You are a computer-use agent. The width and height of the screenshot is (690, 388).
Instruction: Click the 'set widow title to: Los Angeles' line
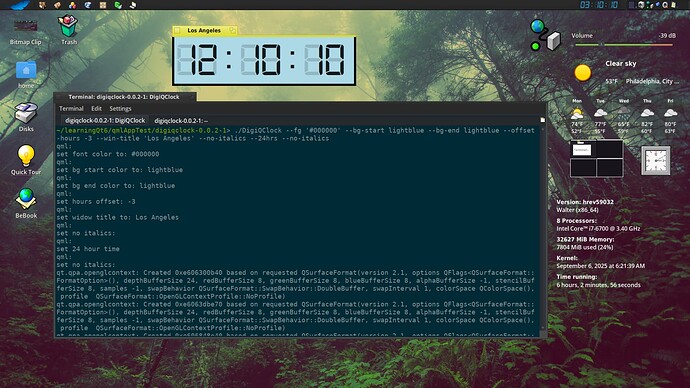[x=117, y=217]
